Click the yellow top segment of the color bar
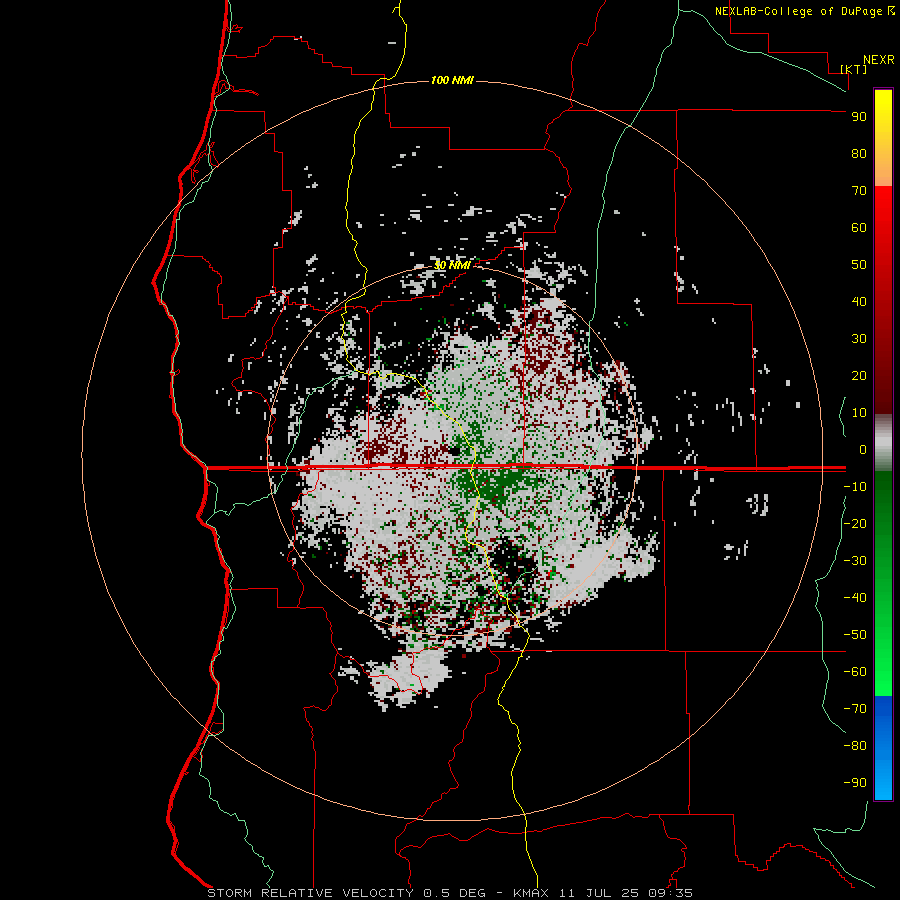Screen dimensions: 900x900 coord(883,138)
